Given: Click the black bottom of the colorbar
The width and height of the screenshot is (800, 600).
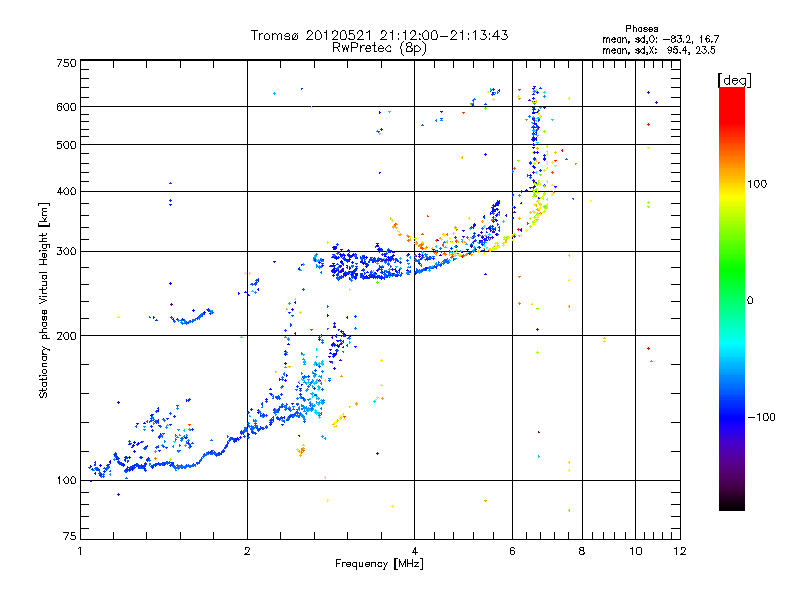Looking at the screenshot, I should [731, 505].
